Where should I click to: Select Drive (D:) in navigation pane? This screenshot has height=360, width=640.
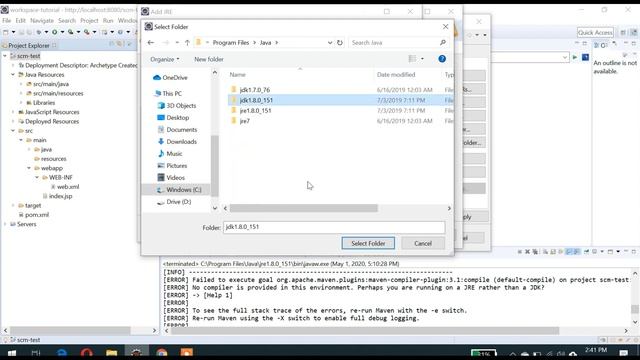(x=174, y=202)
